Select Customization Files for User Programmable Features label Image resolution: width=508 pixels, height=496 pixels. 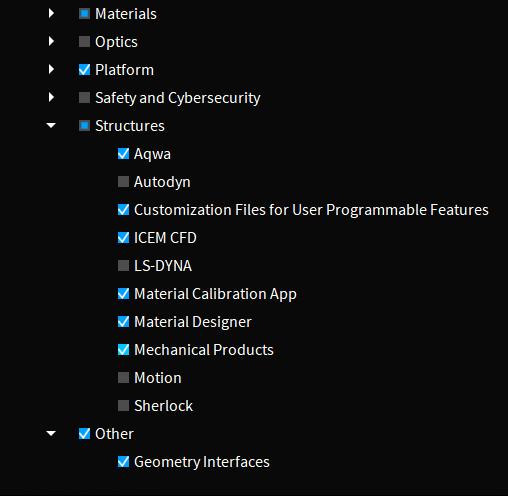[x=311, y=210]
